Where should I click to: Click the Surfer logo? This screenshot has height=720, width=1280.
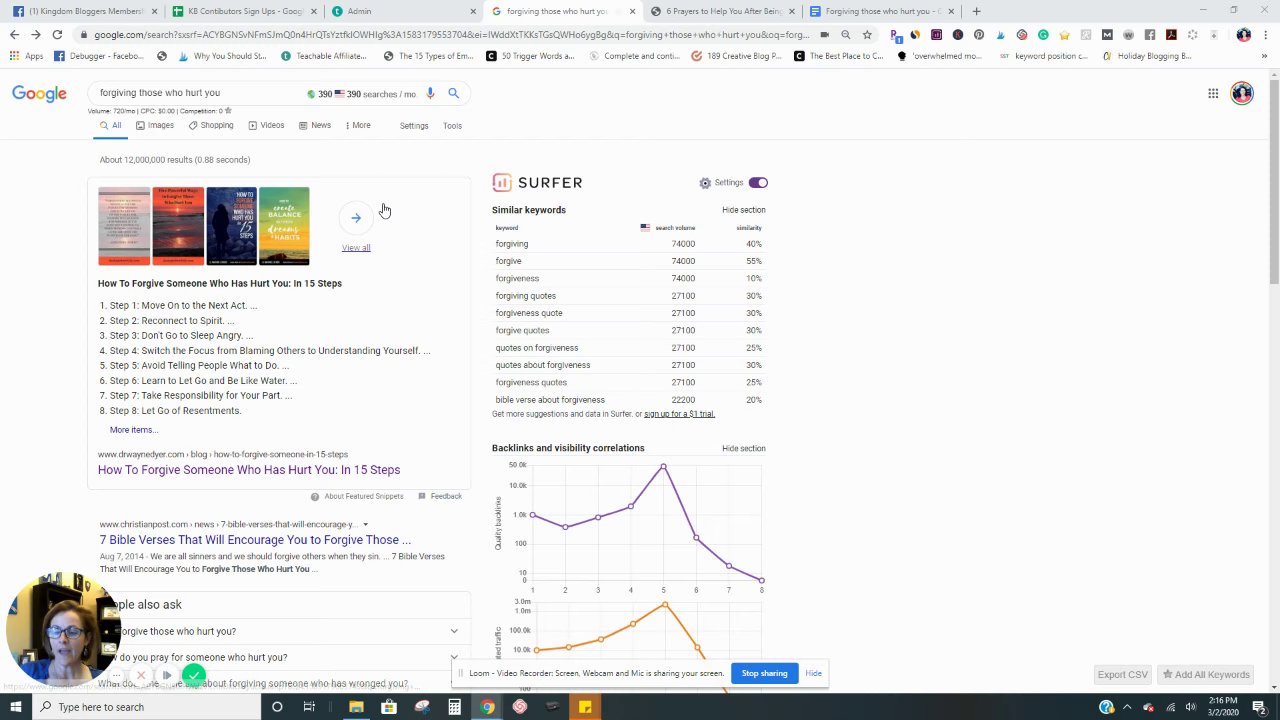537,182
